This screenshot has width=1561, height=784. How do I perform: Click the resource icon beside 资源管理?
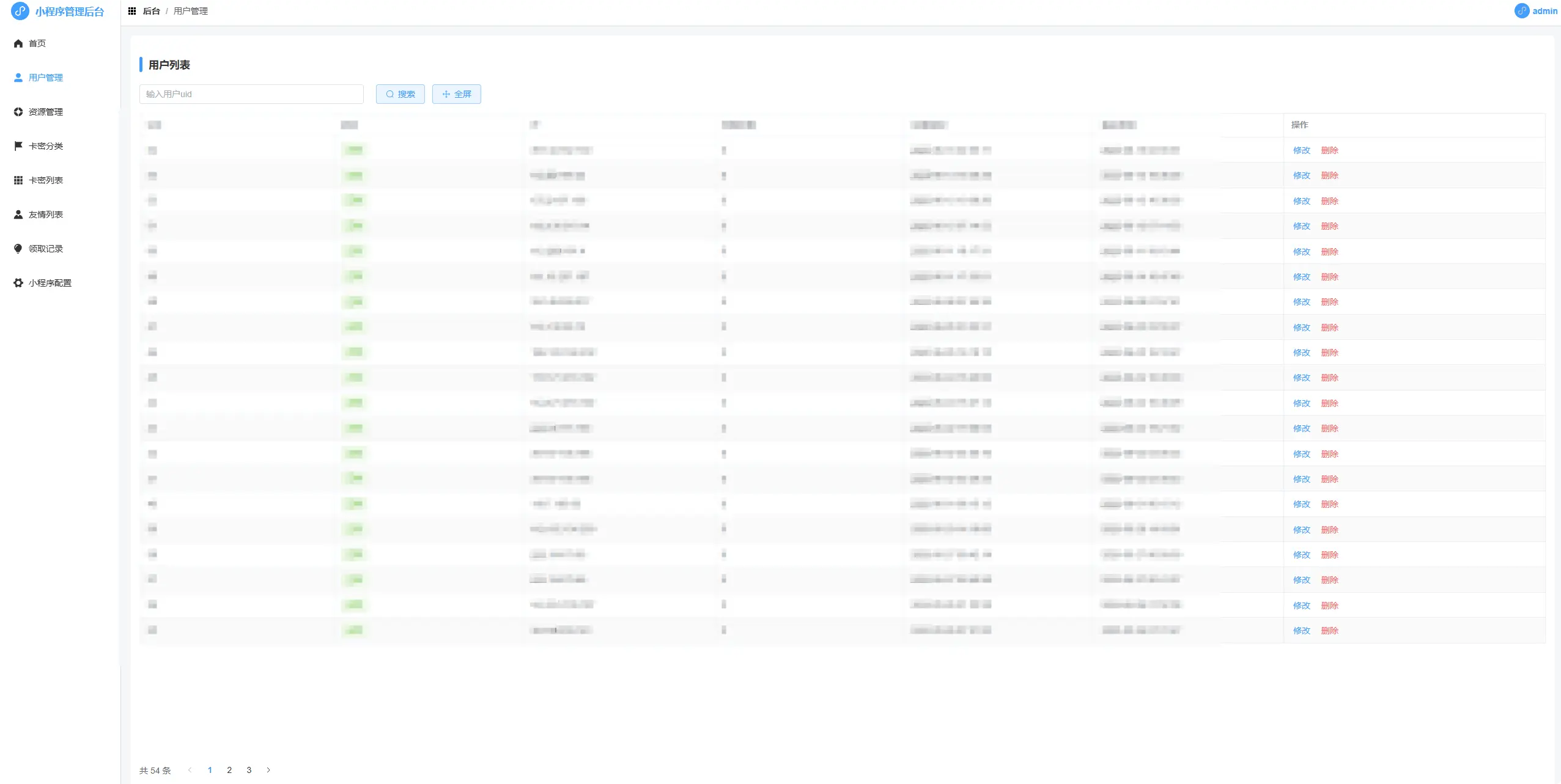tap(18, 112)
